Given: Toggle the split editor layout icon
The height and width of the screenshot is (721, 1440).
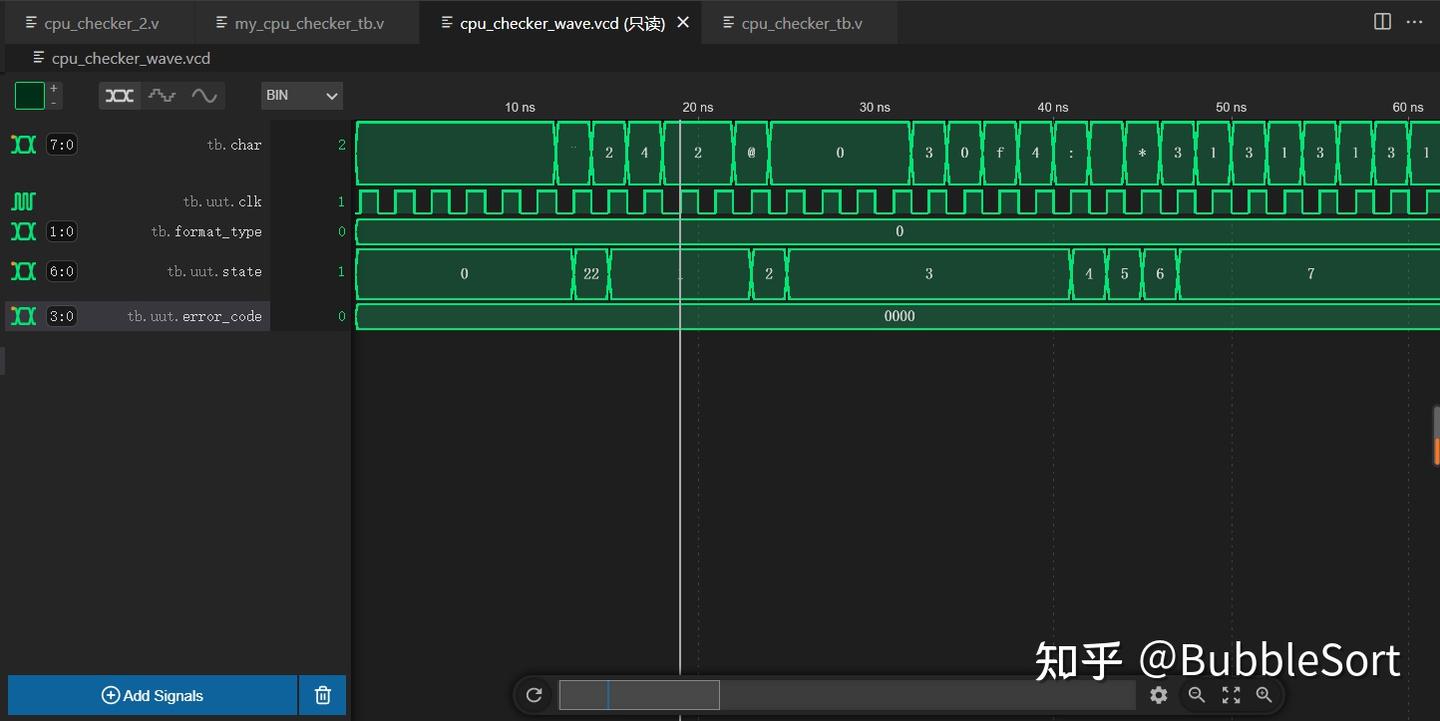Looking at the screenshot, I should (x=1382, y=21).
